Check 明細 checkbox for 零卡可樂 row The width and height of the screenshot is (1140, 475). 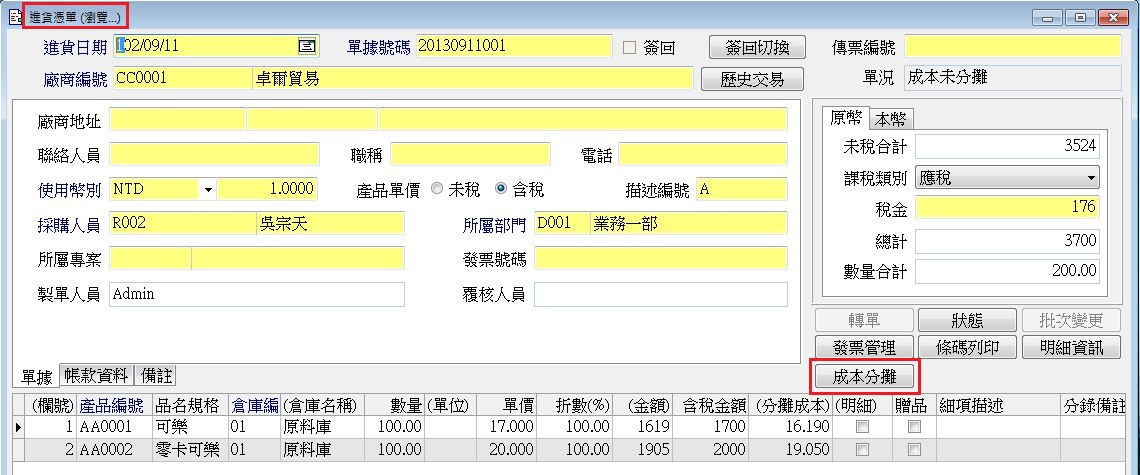pos(861,450)
